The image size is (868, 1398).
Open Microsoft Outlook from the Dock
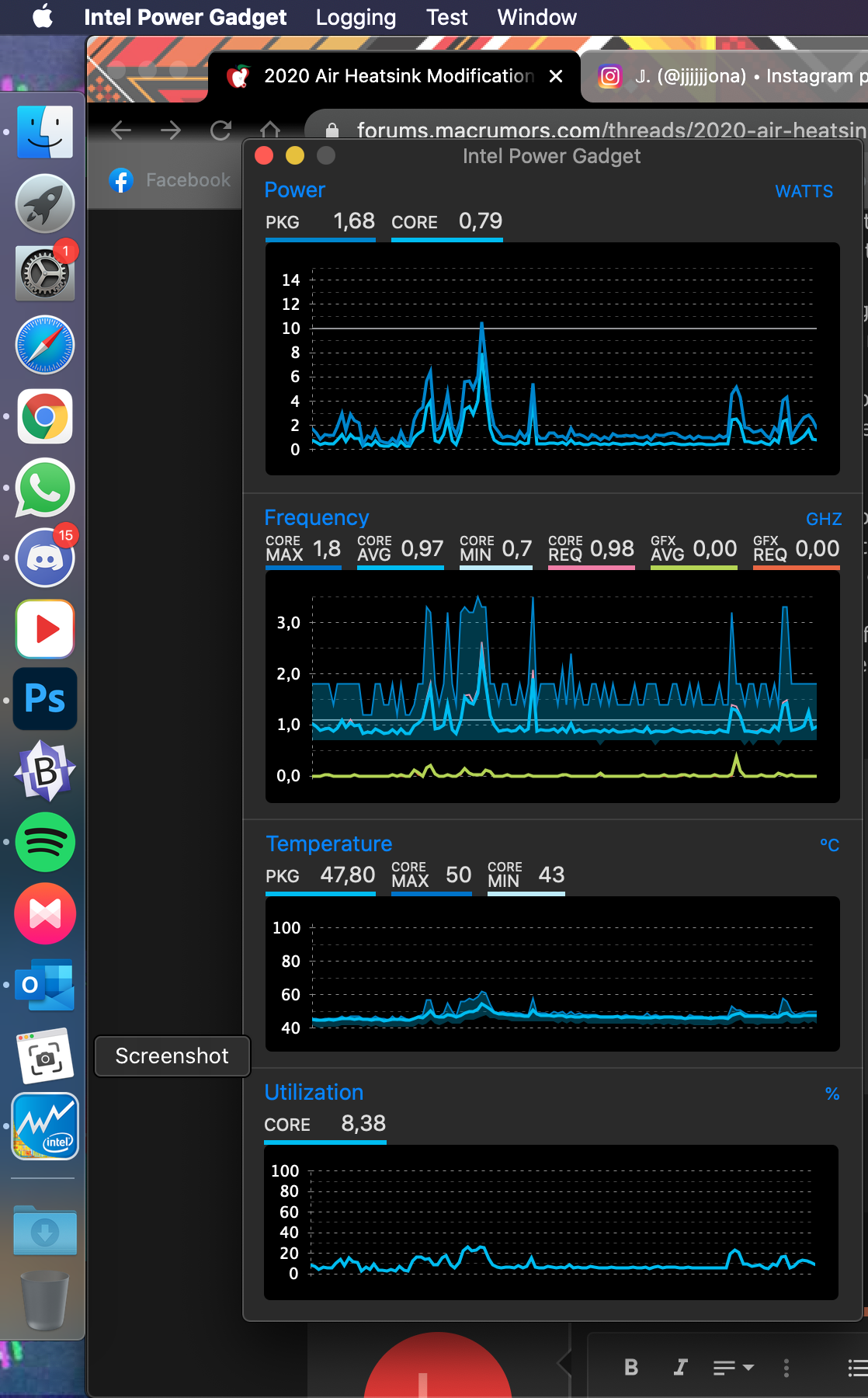pos(45,985)
